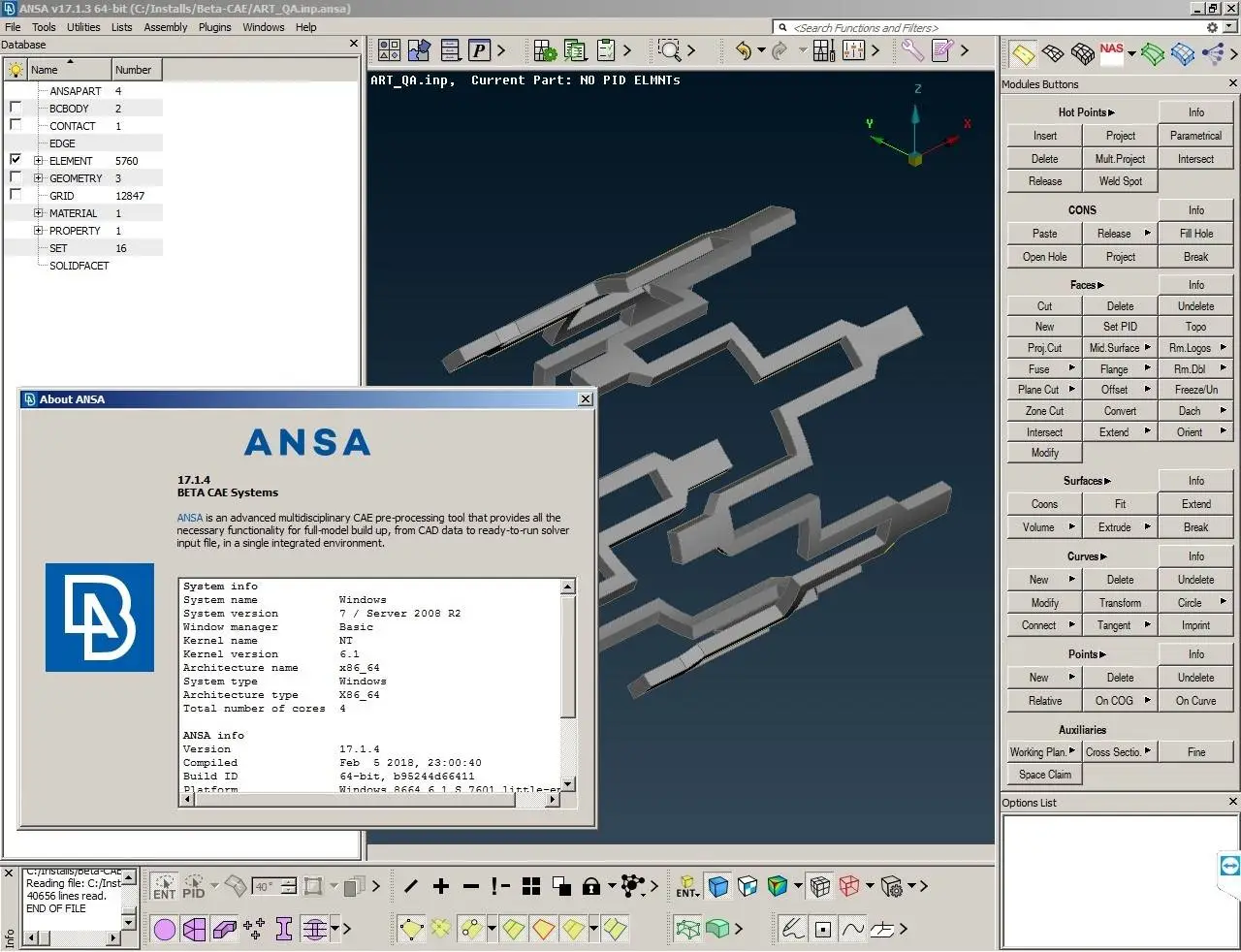Viewport: 1241px width, 952px height.
Task: Open the Help menu
Action: point(306,27)
